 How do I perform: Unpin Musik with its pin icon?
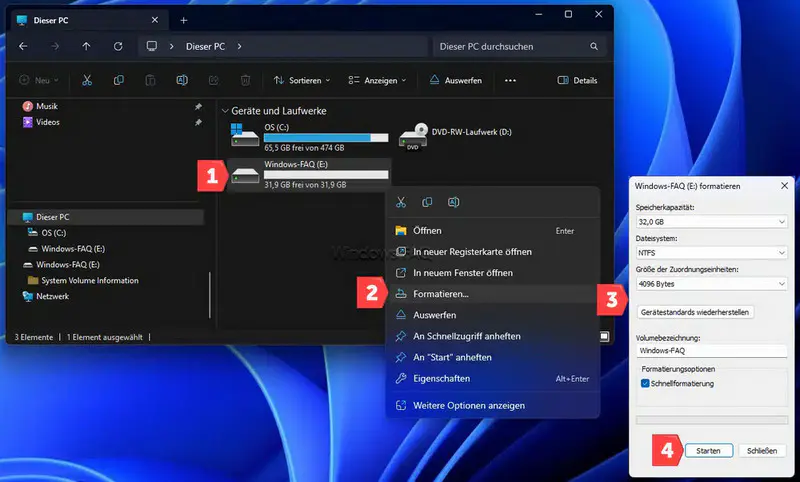point(198,107)
